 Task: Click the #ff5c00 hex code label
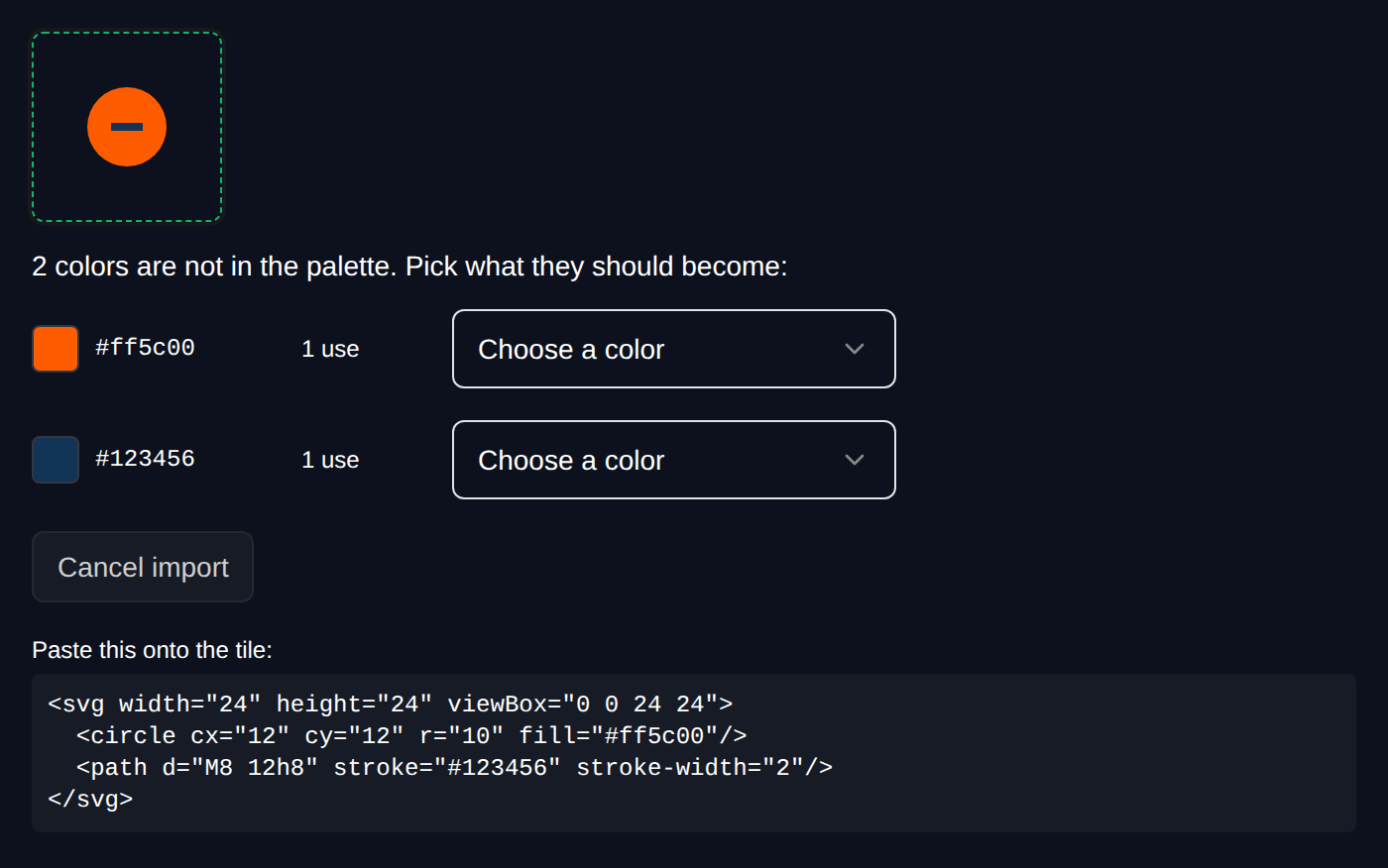(x=145, y=348)
